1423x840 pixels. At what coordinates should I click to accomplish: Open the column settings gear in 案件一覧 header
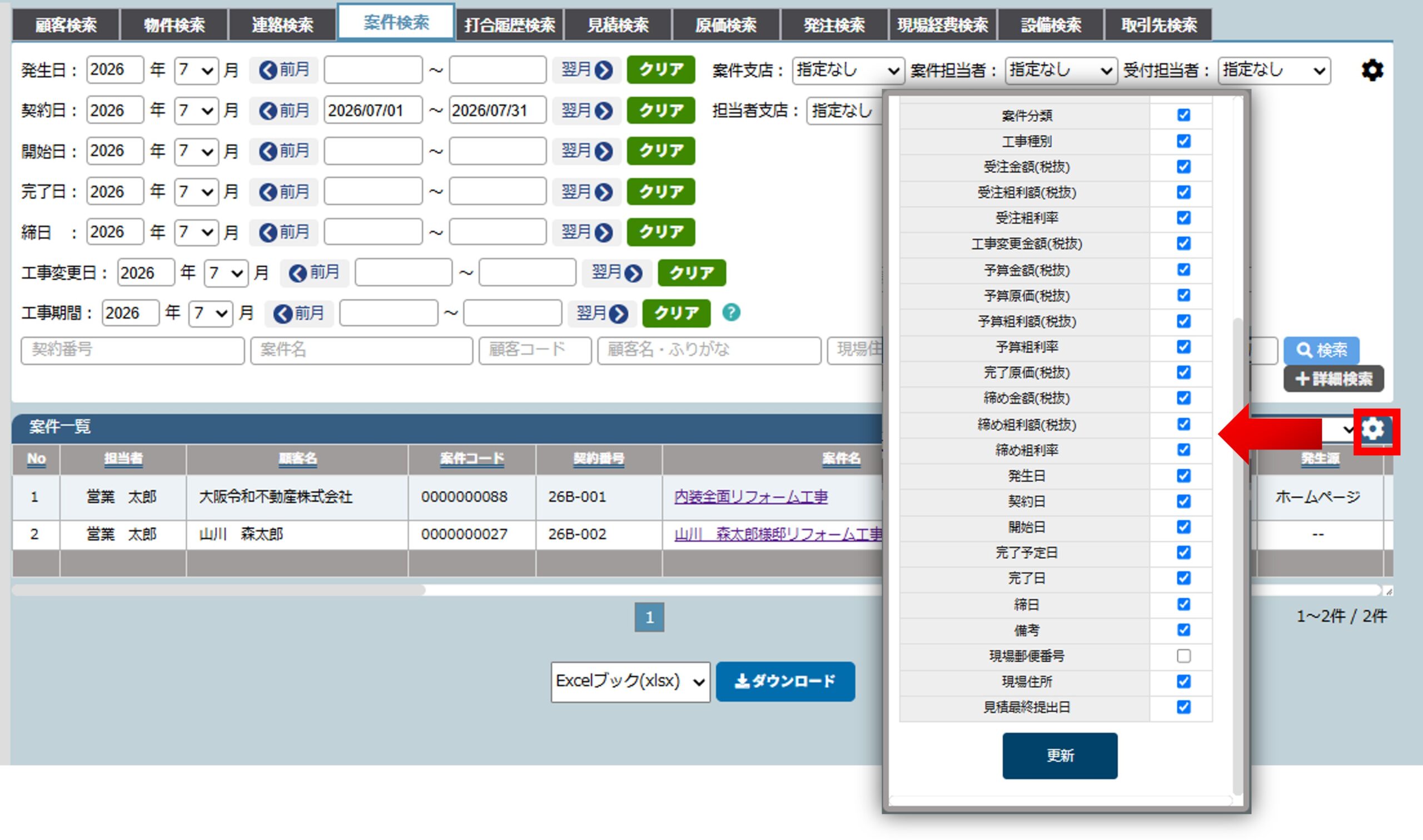click(x=1372, y=429)
